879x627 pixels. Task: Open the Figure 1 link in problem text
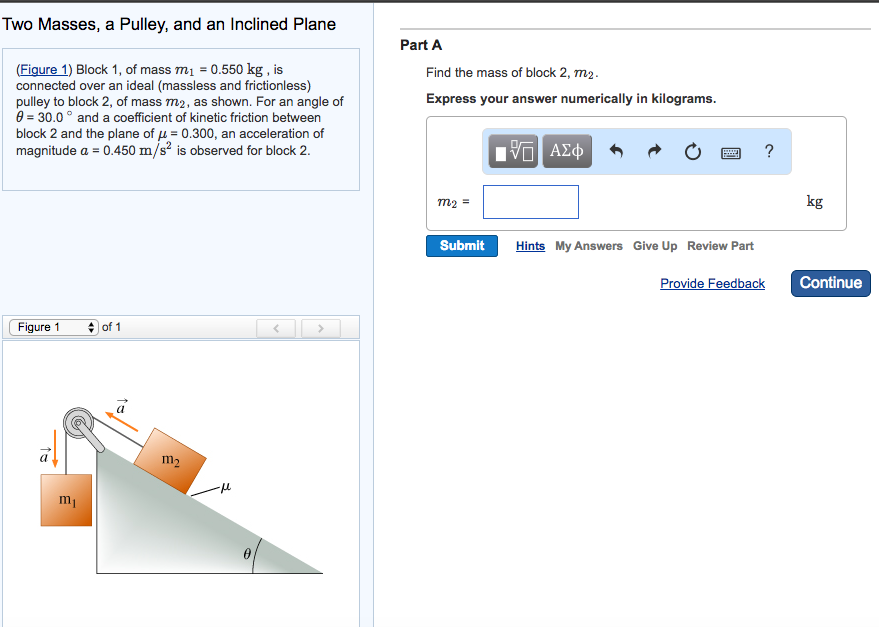pyautogui.click(x=44, y=68)
